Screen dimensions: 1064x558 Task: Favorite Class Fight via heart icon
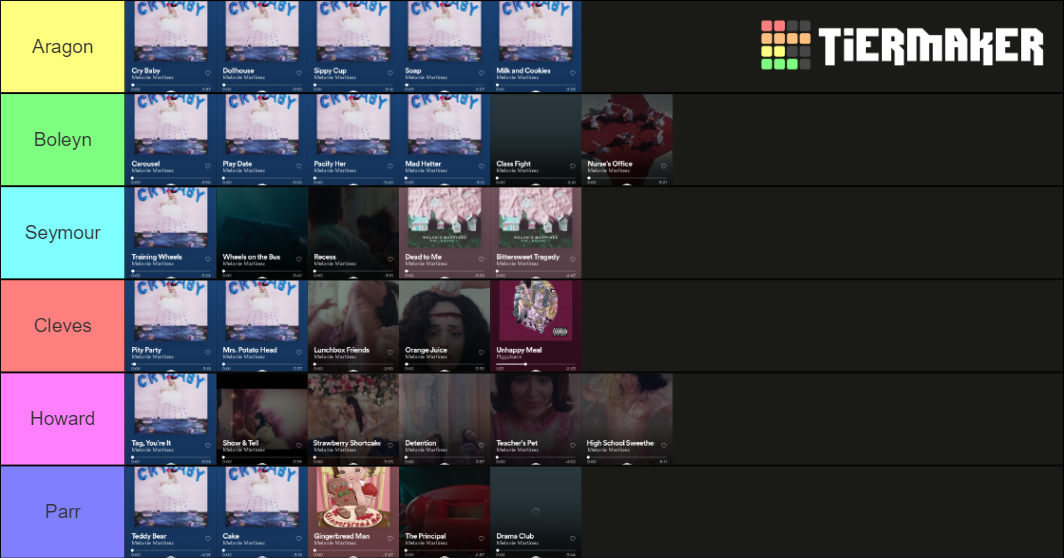572,166
